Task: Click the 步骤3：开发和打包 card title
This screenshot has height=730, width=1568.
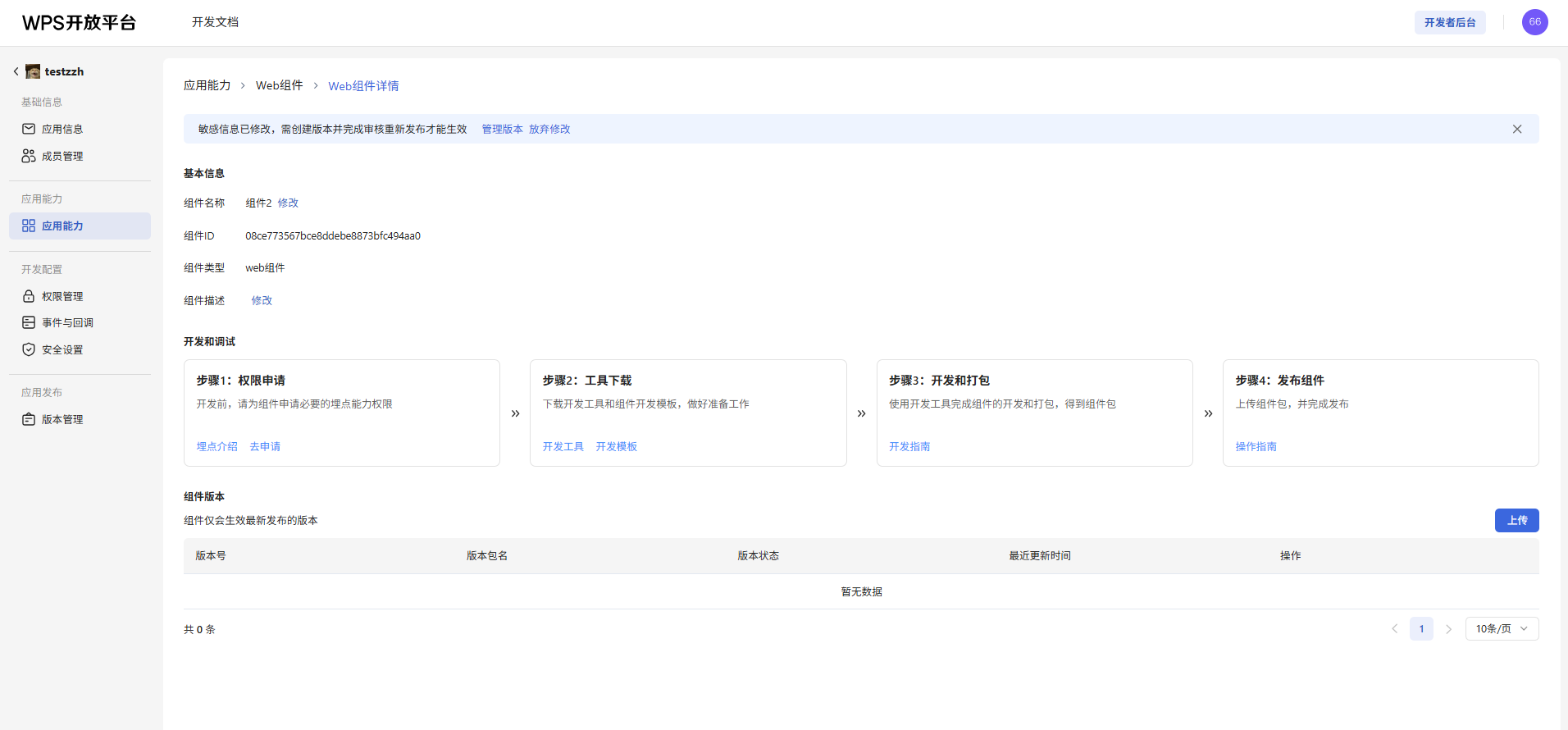Action: coord(940,380)
